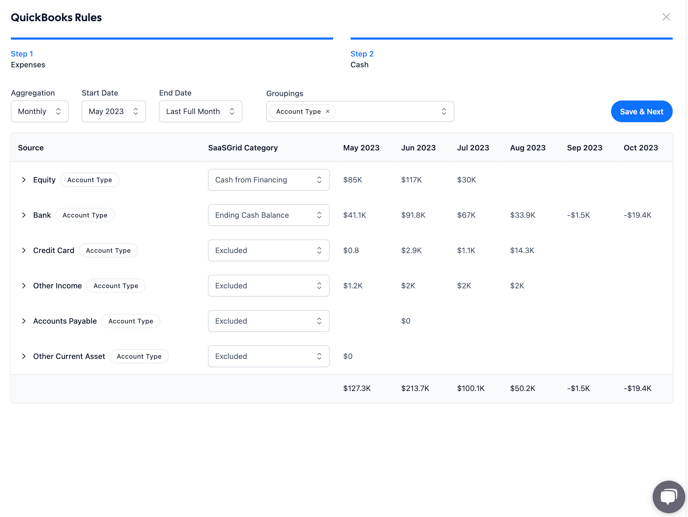Change Equity category from Cash from Financing

coord(268,180)
